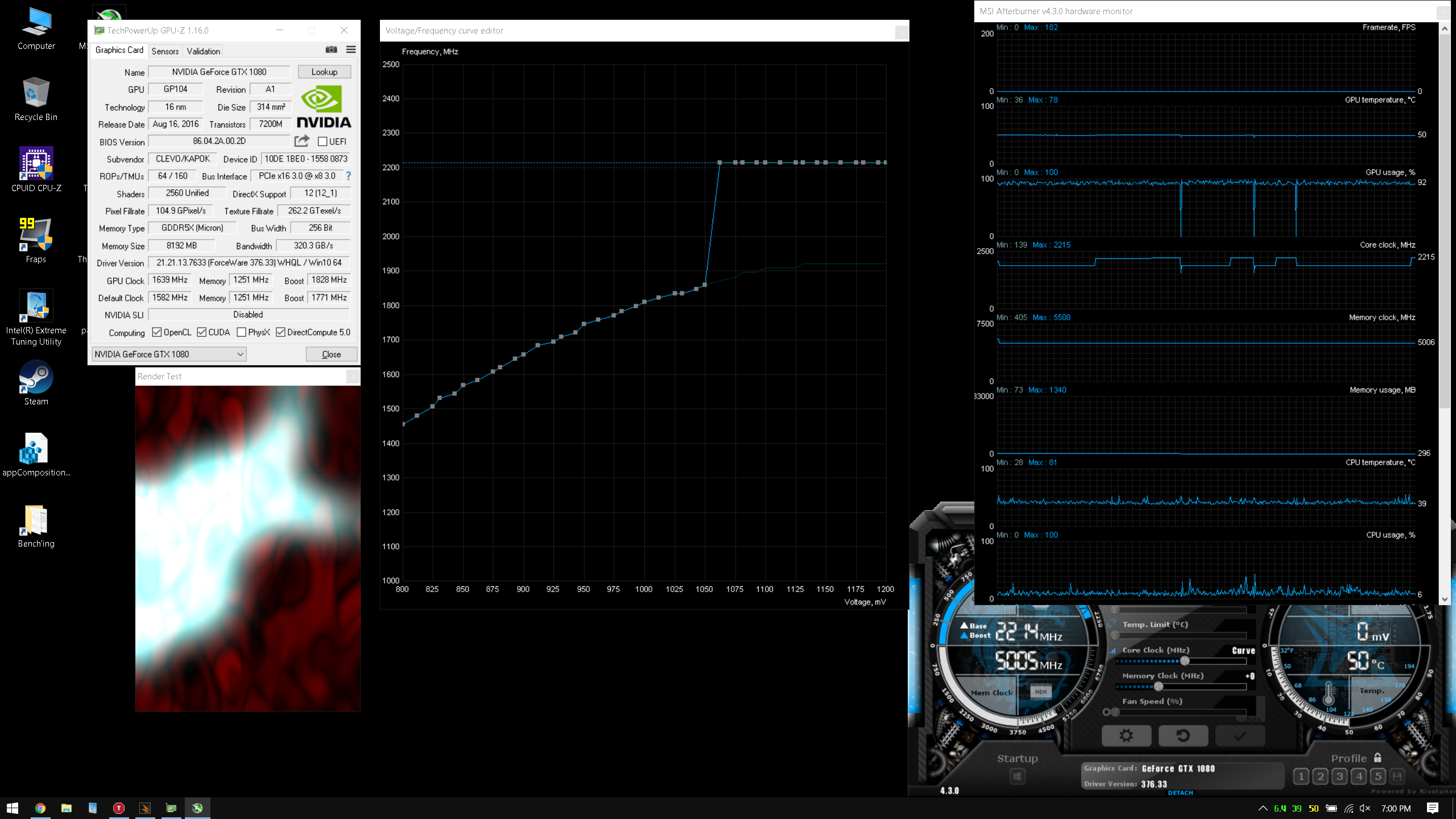Click the fan speed gear icon

[1106, 712]
